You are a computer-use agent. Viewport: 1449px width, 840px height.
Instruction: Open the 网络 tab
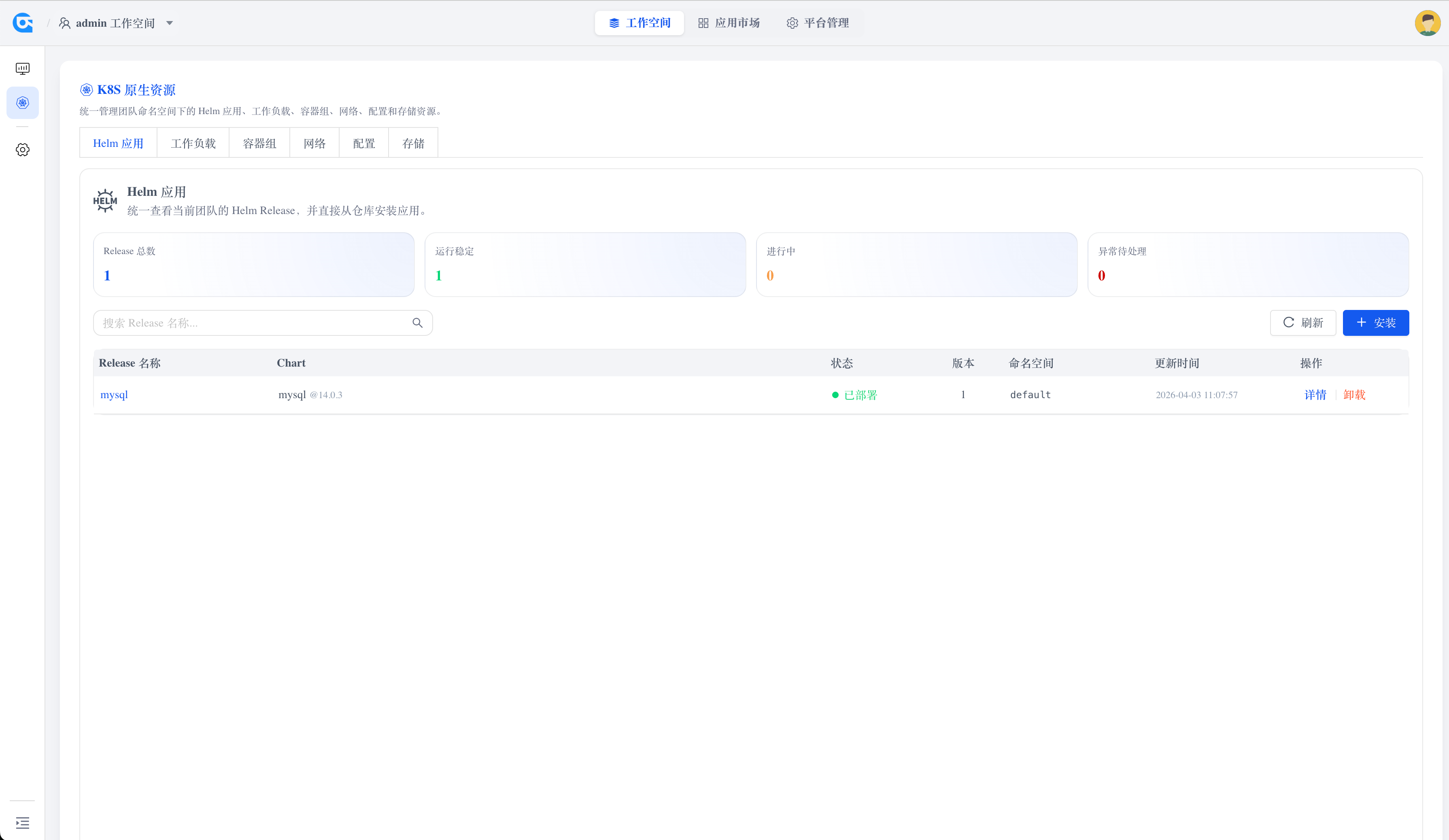pyautogui.click(x=314, y=142)
